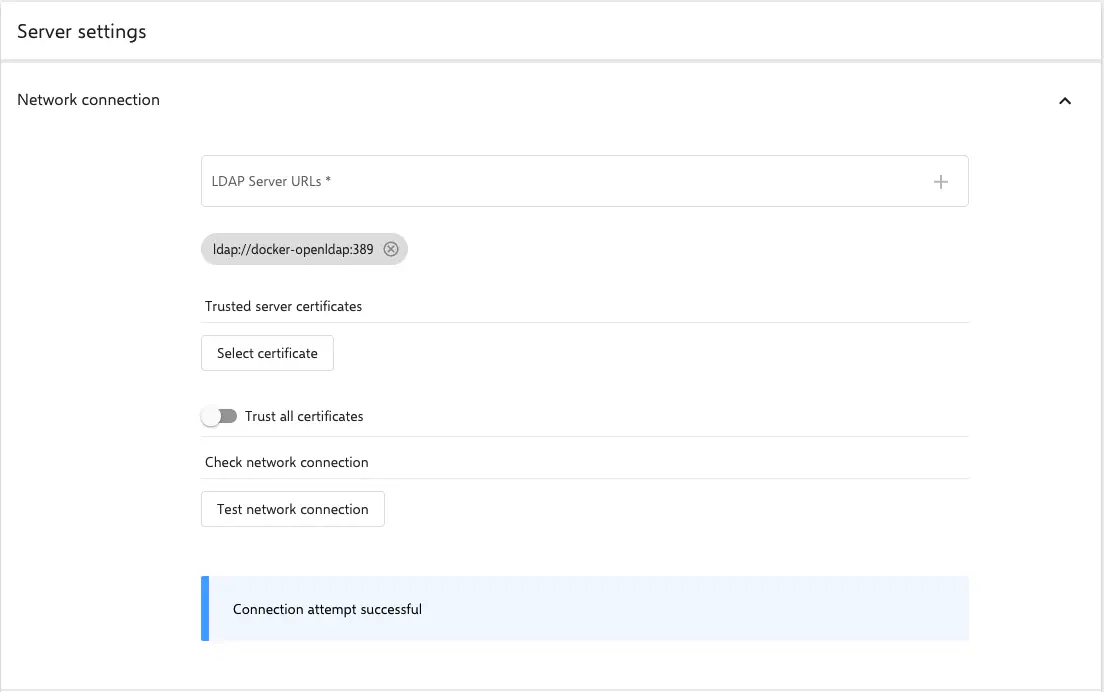
Task: Focus the LDAP Server URLs input field
Action: [x=500, y=181]
